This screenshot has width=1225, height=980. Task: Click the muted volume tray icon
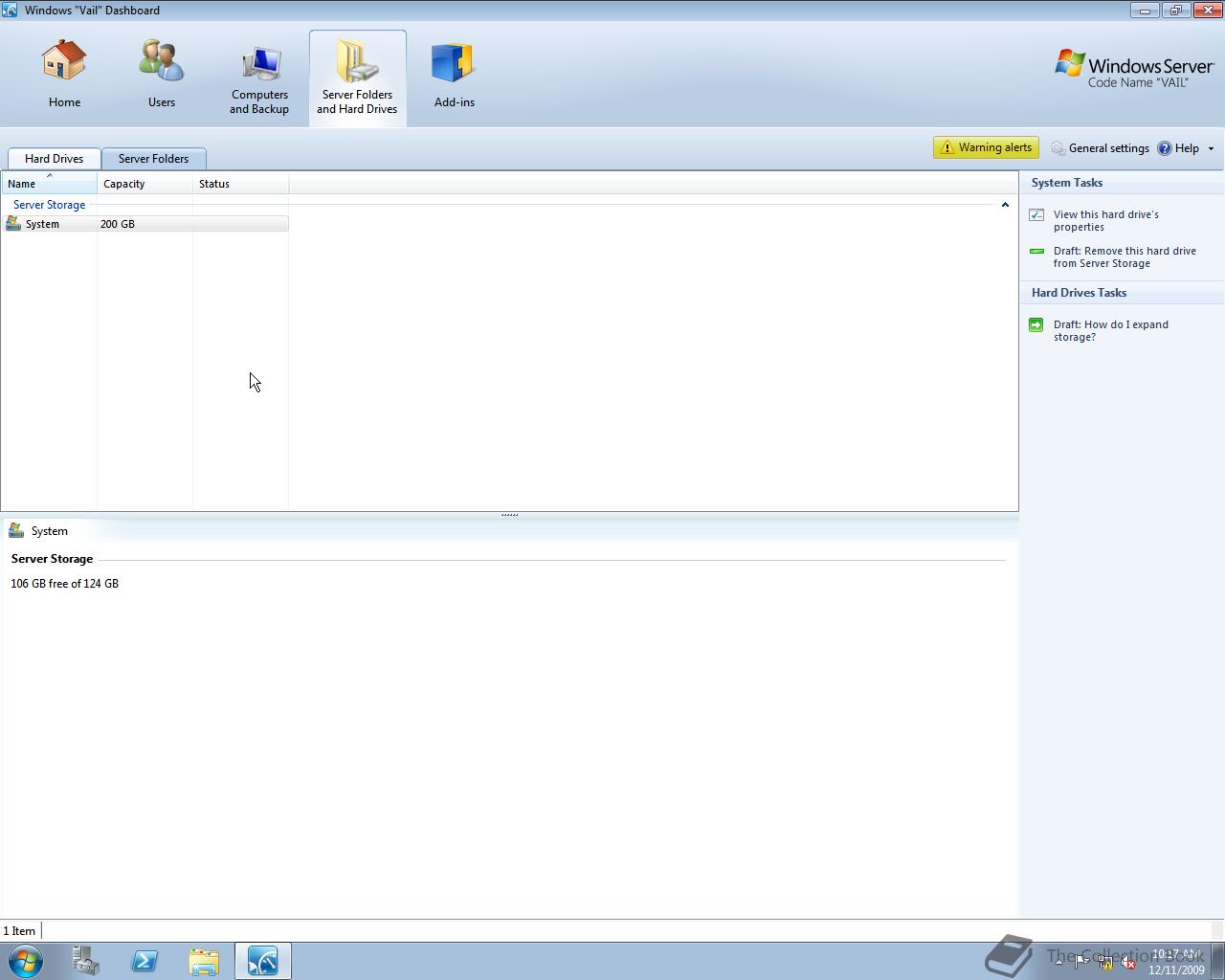coord(1128,963)
